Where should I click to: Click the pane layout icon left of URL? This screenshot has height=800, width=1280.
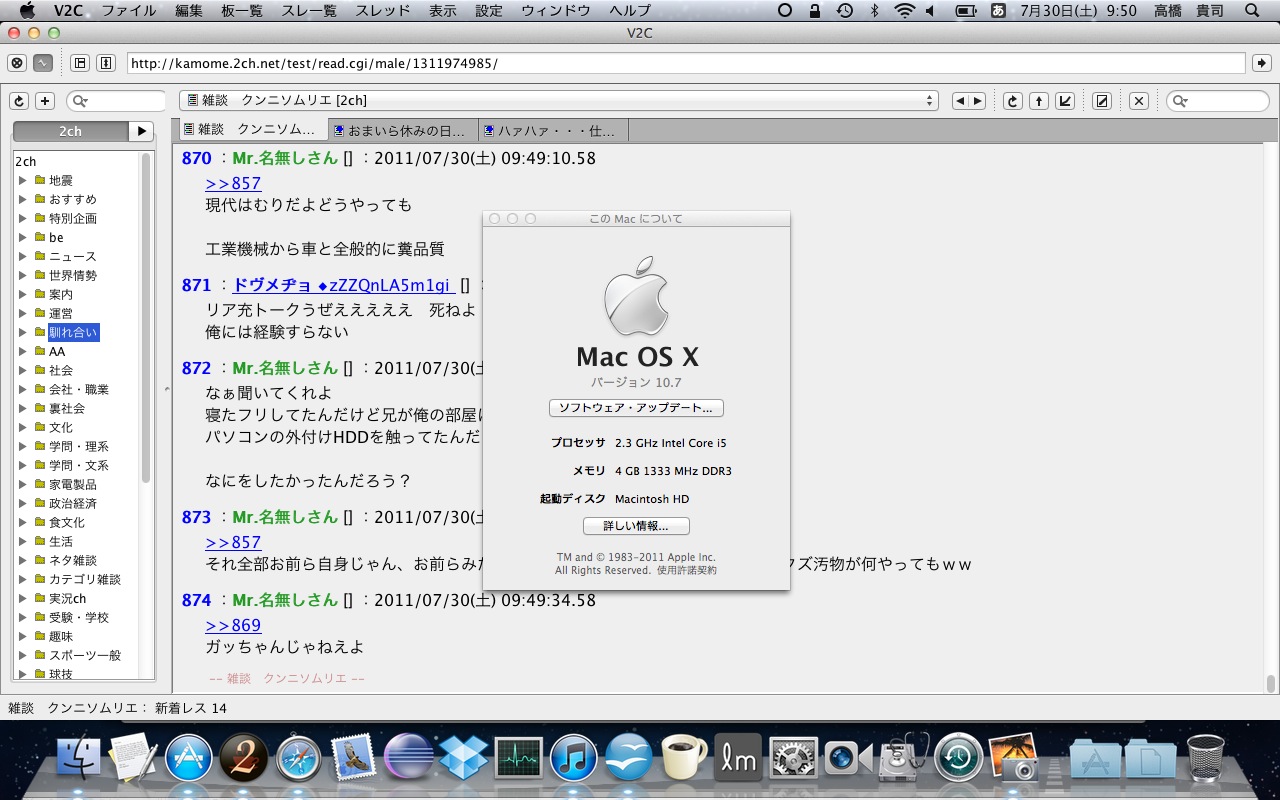tap(81, 63)
